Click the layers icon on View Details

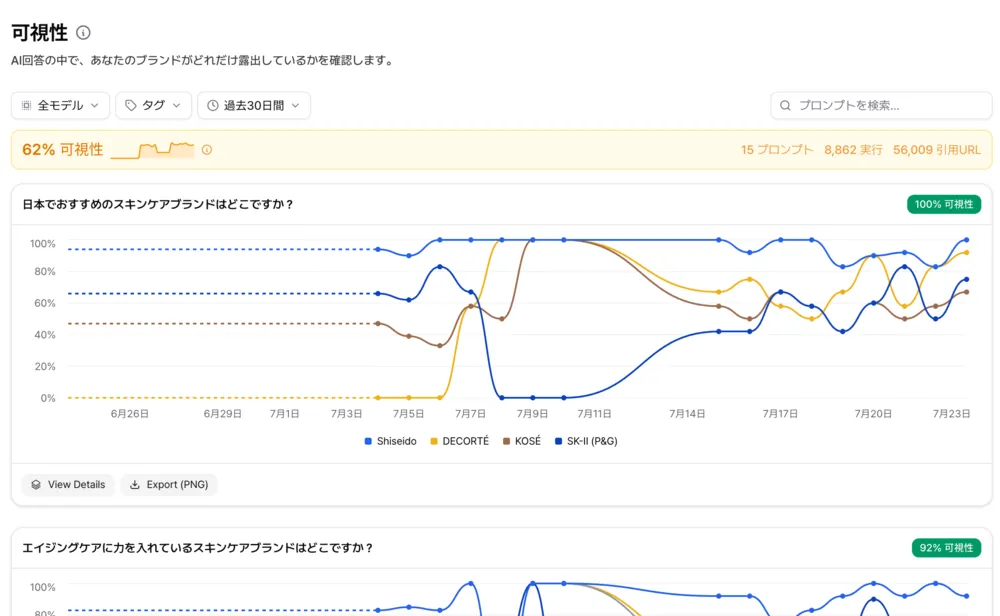point(36,485)
